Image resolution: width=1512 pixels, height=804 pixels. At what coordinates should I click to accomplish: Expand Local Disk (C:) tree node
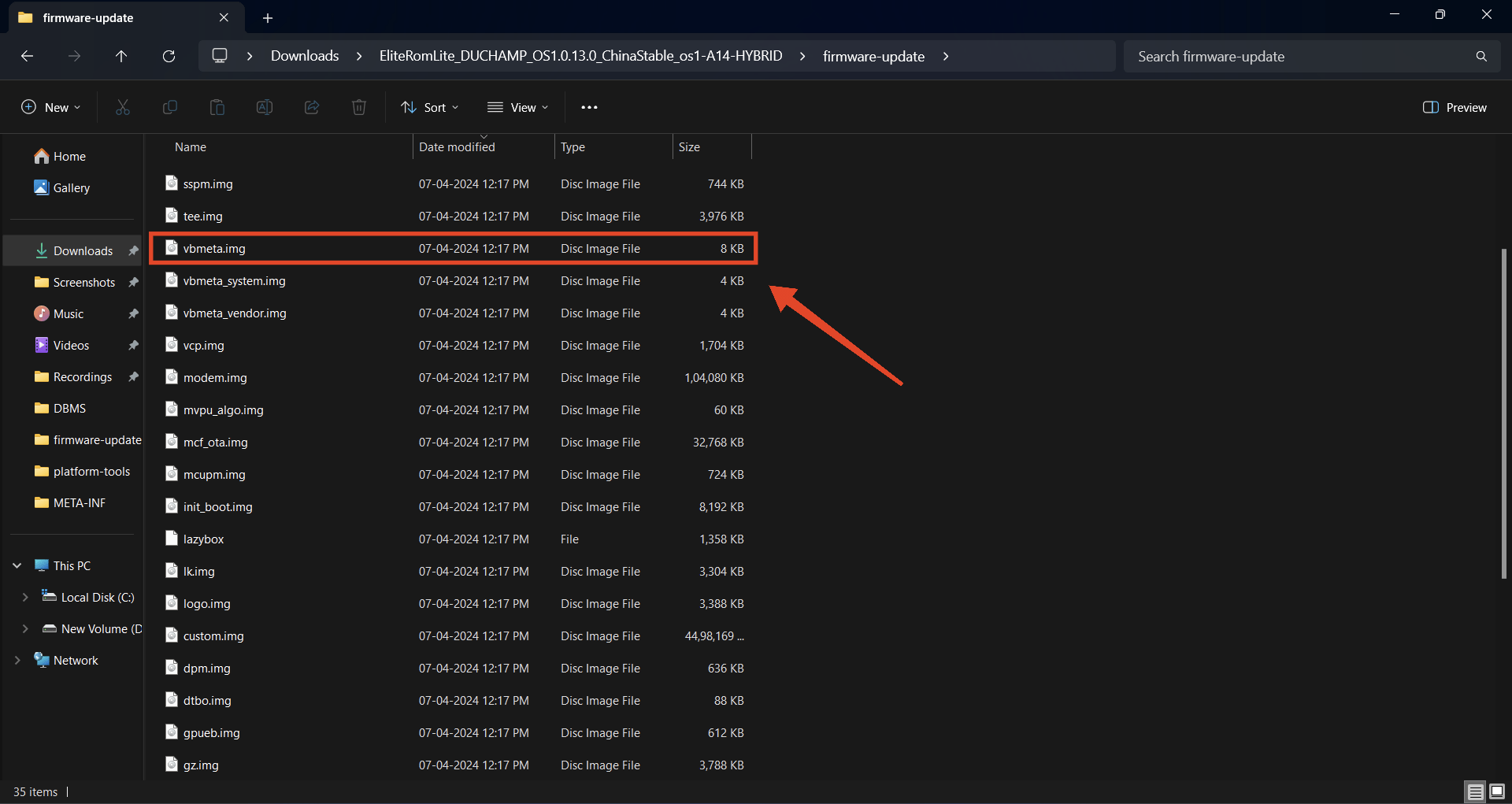(25, 598)
